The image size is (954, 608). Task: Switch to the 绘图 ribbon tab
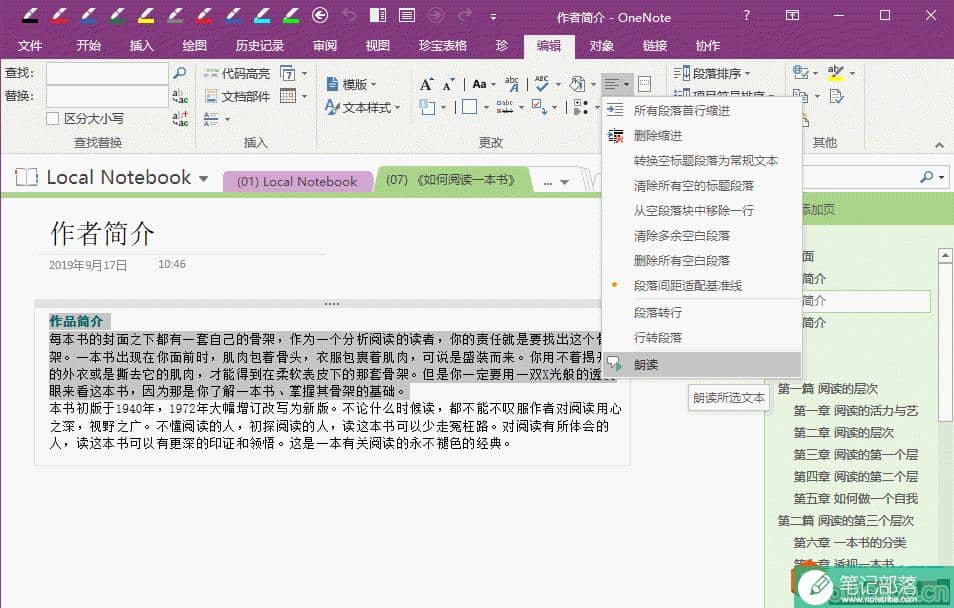195,46
